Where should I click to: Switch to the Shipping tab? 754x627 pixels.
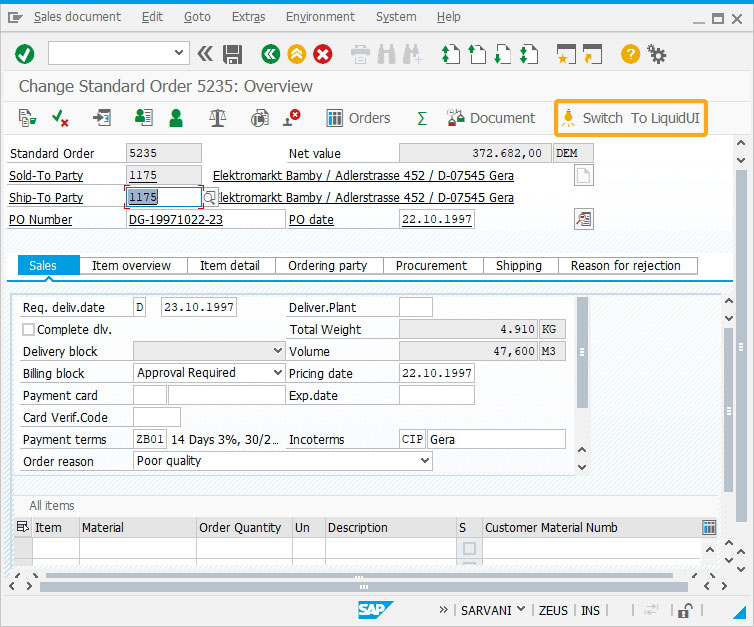[x=519, y=266]
